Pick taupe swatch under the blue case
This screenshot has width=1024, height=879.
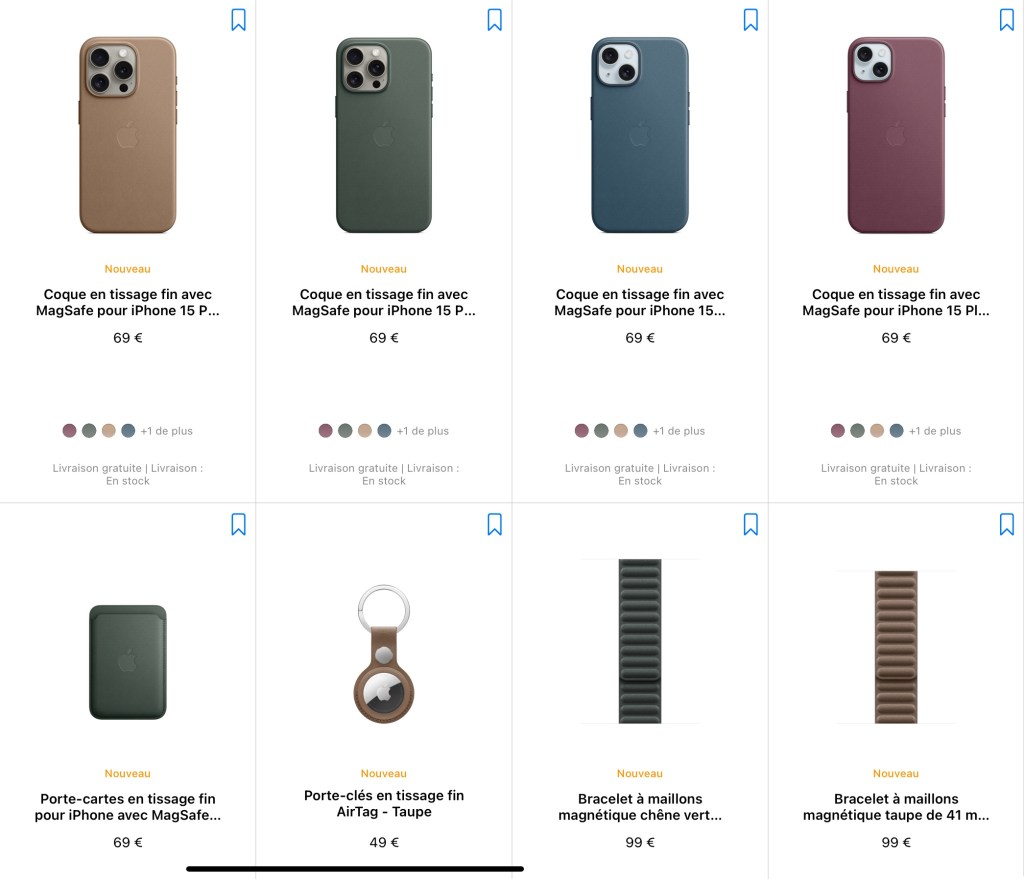coord(620,430)
